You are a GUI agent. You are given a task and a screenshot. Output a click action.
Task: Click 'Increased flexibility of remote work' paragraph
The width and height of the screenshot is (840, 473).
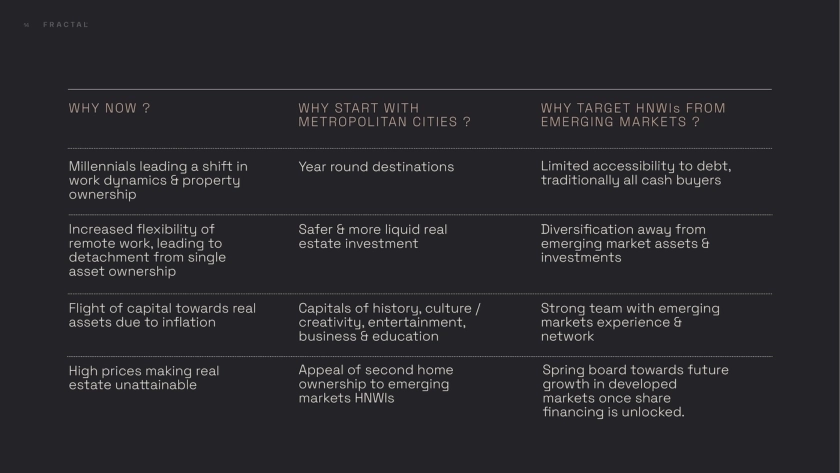pos(147,250)
